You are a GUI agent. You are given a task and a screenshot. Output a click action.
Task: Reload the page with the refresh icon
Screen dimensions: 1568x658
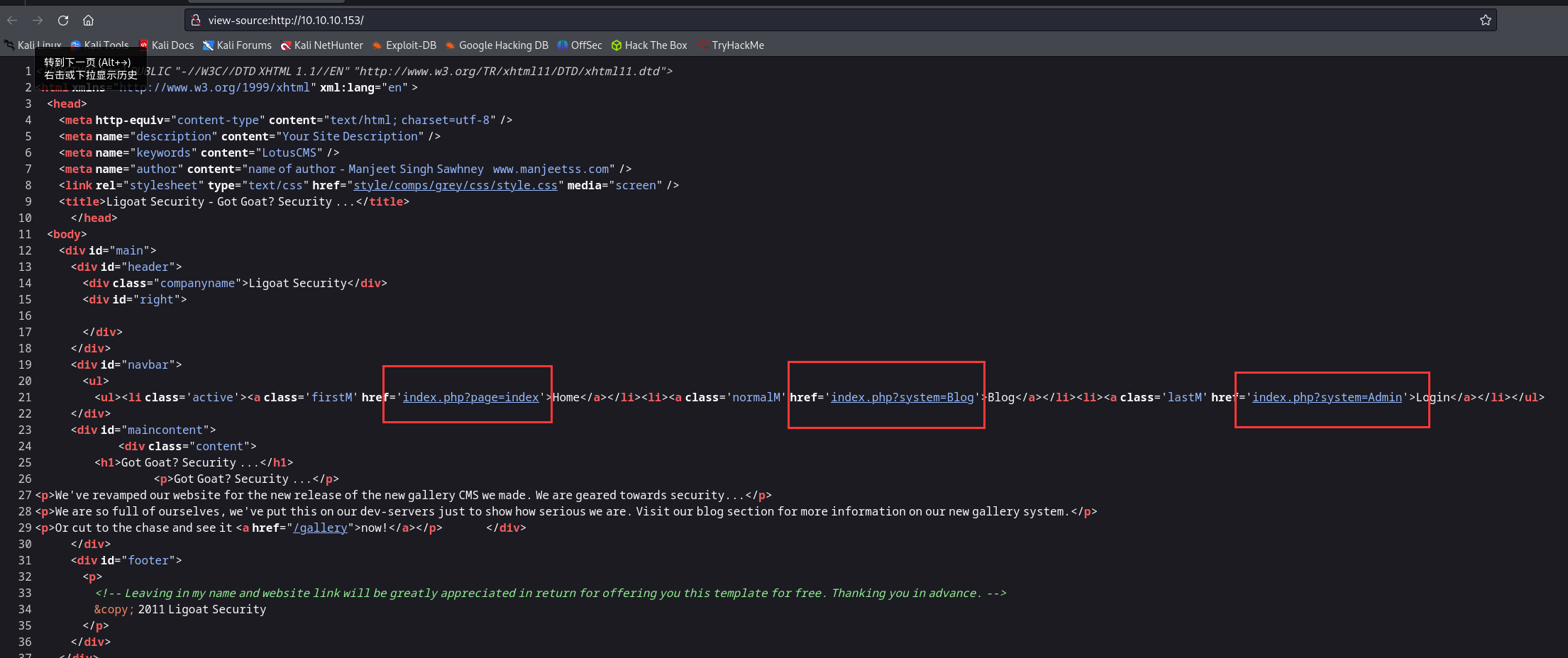[x=63, y=20]
